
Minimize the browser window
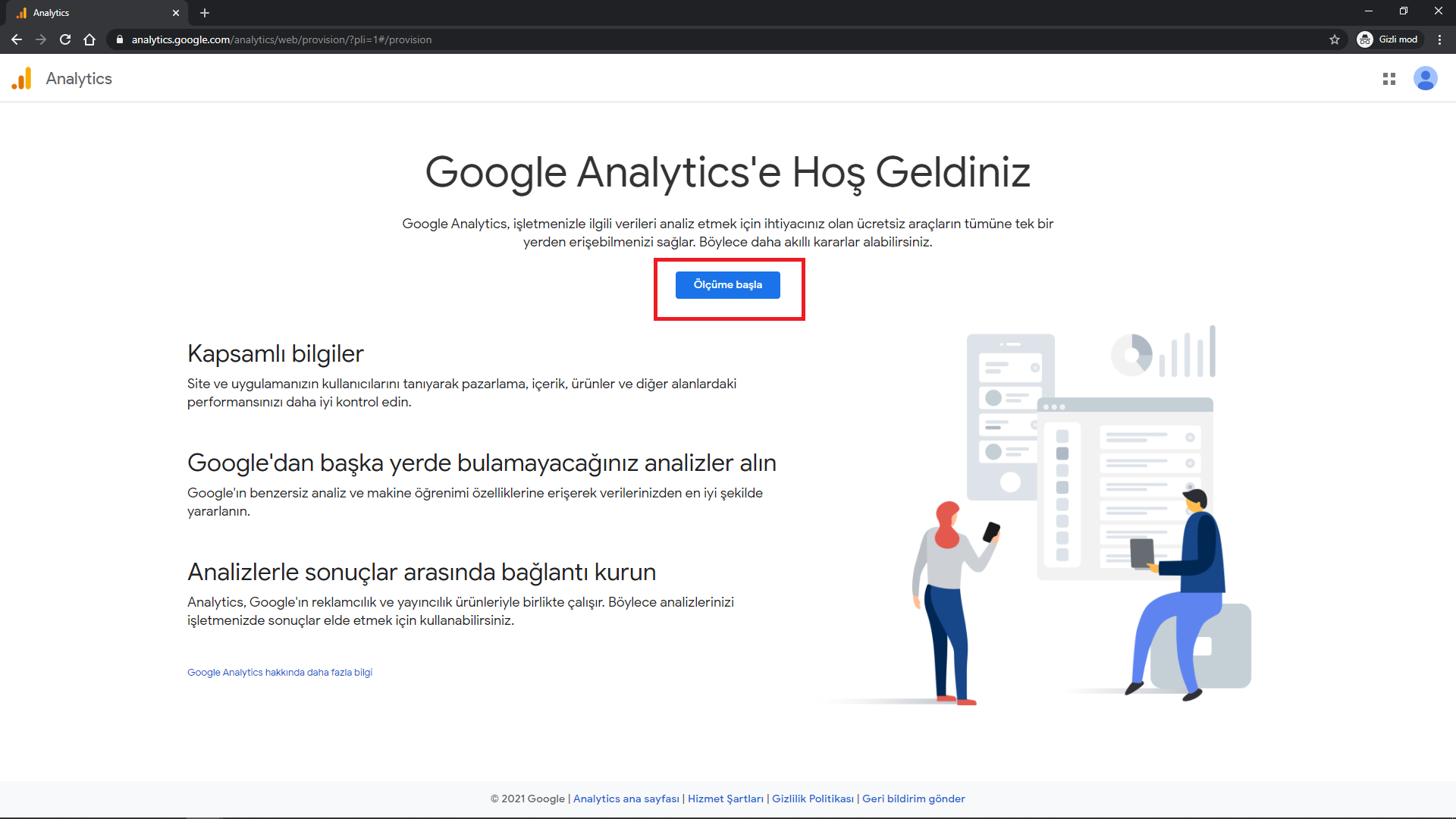coord(1369,11)
